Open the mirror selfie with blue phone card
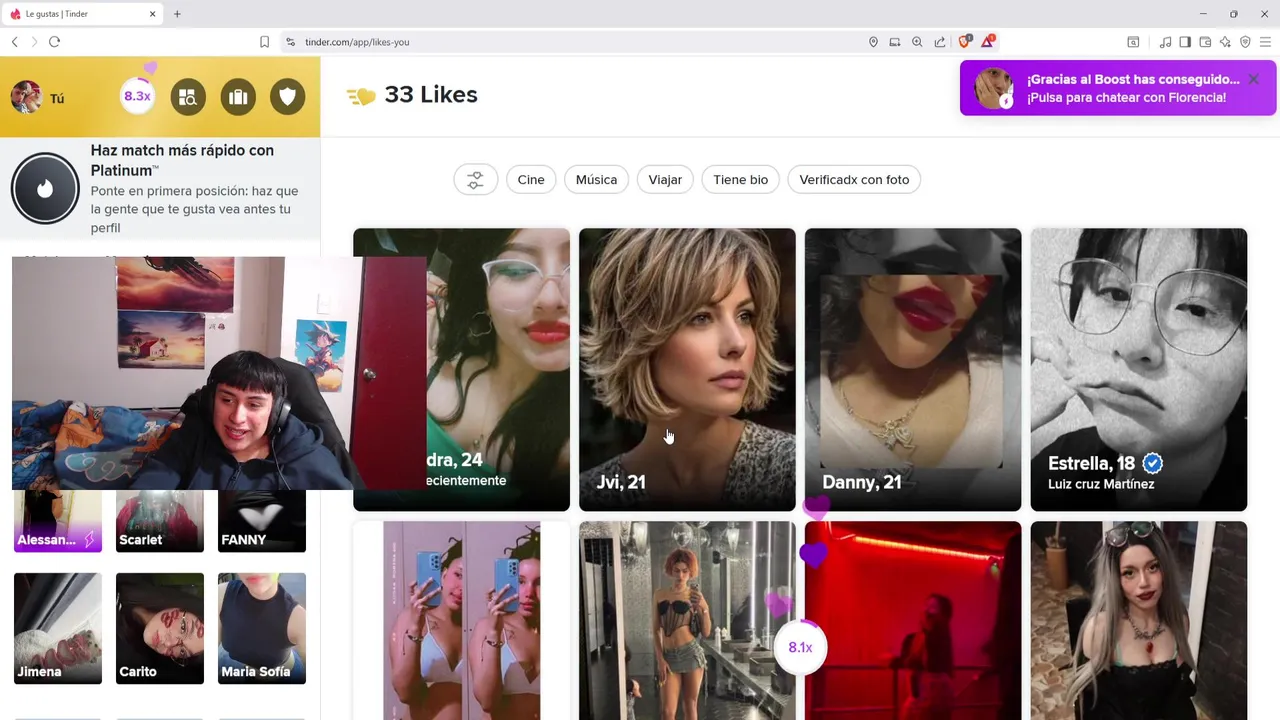This screenshot has width=1280, height=720. tap(461, 620)
